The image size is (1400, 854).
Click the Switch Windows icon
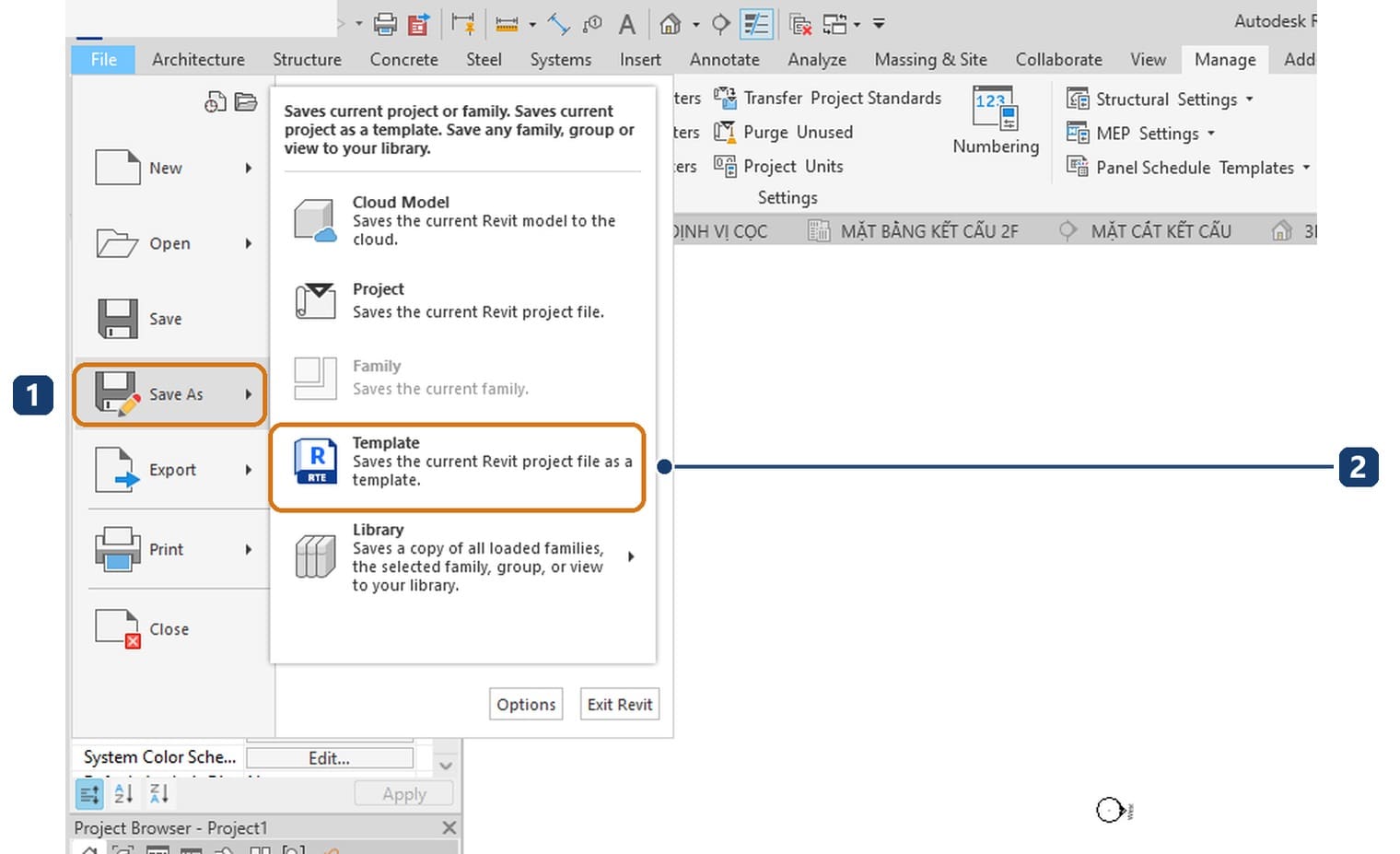point(834,24)
